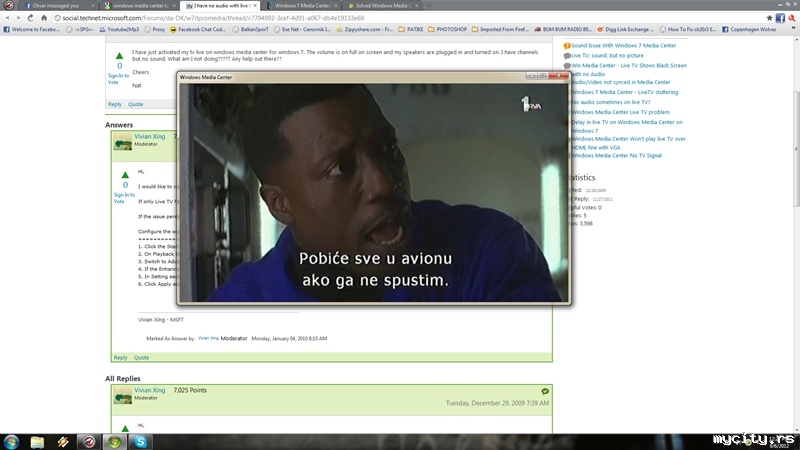The height and width of the screenshot is (450, 800).
Task: Open 'Sound Issue With Windows 7 Media Center' thread
Action: (623, 45)
